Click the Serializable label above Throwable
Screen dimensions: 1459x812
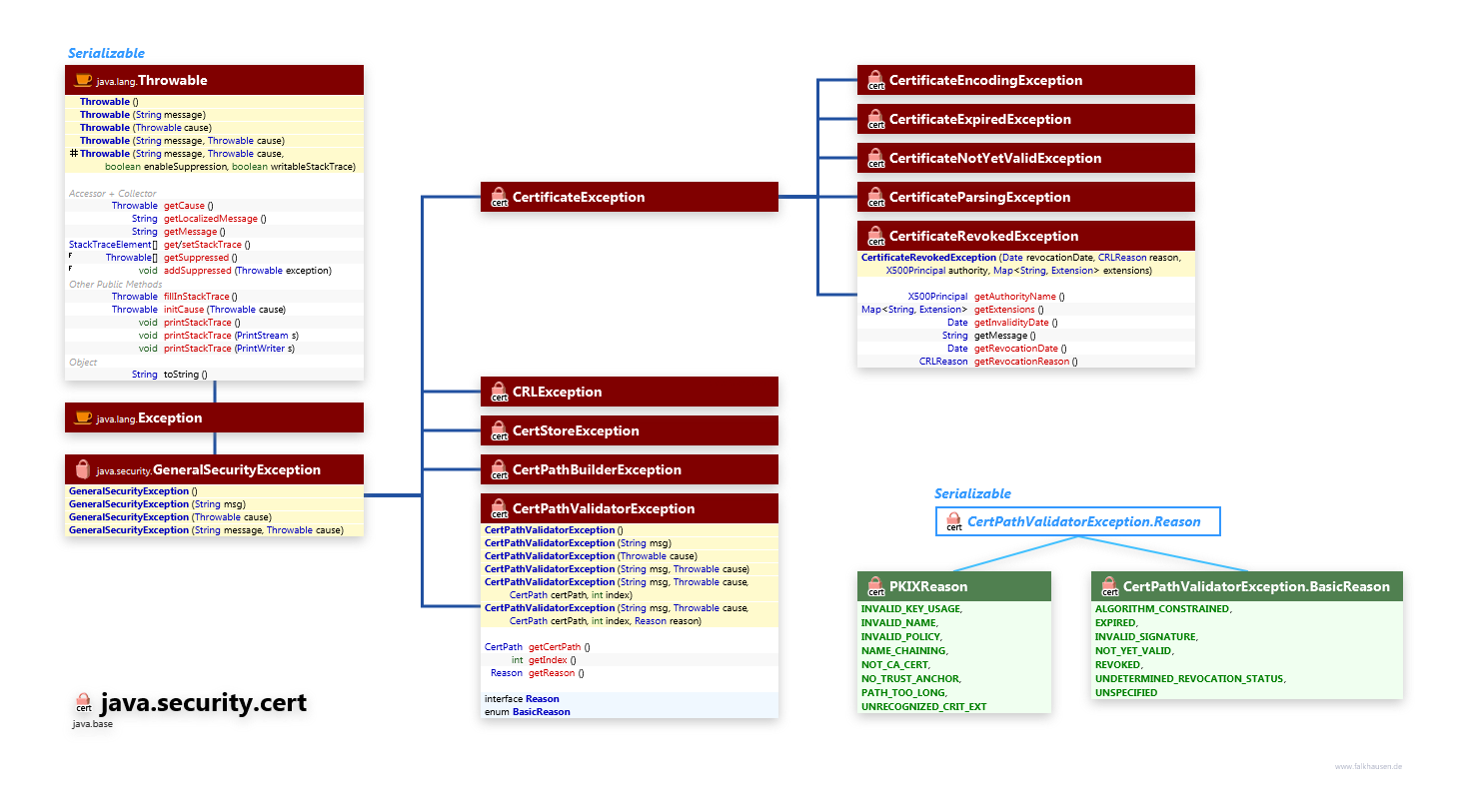pos(106,53)
